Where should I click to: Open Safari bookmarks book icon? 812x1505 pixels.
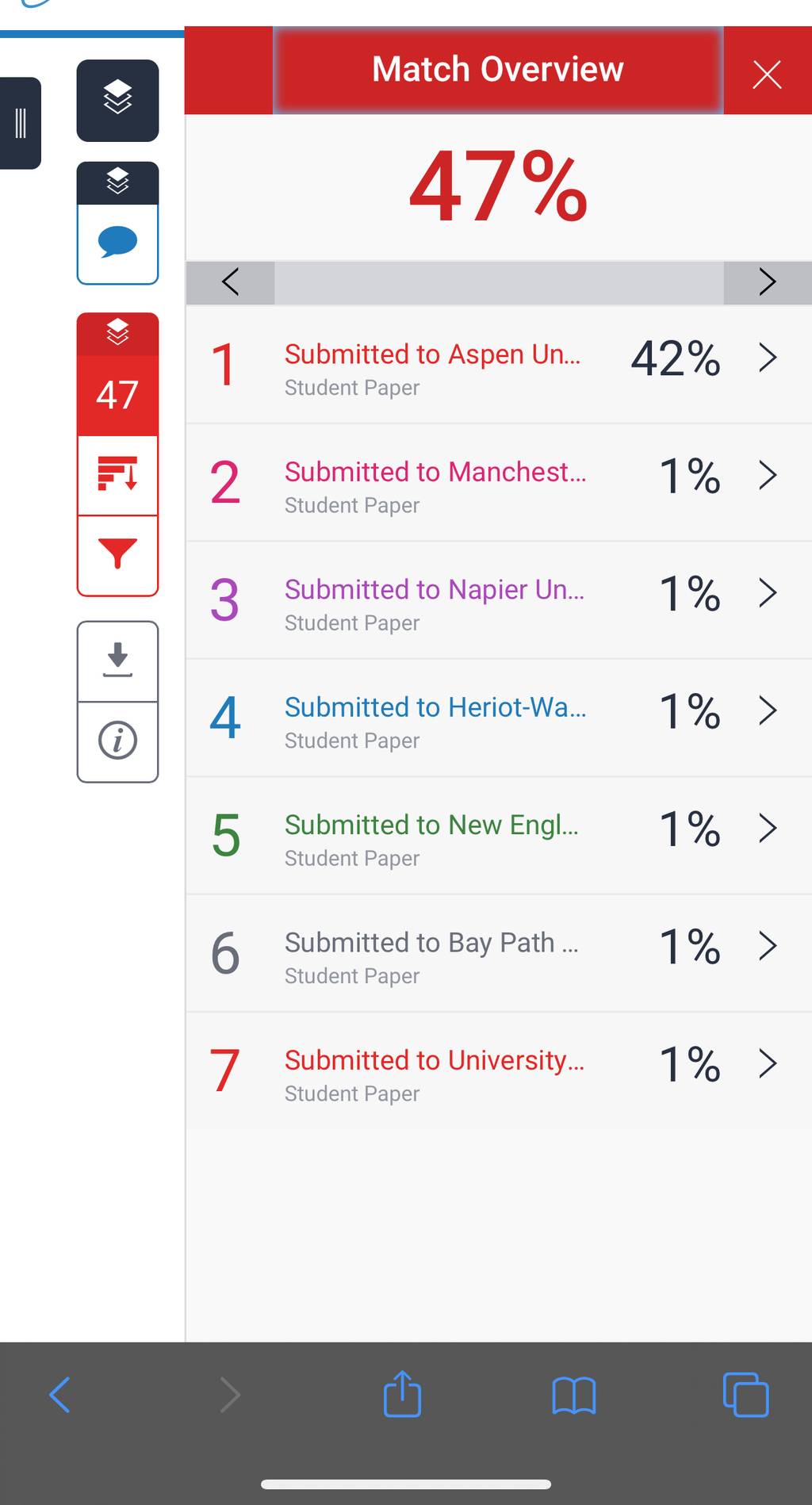tap(573, 1396)
